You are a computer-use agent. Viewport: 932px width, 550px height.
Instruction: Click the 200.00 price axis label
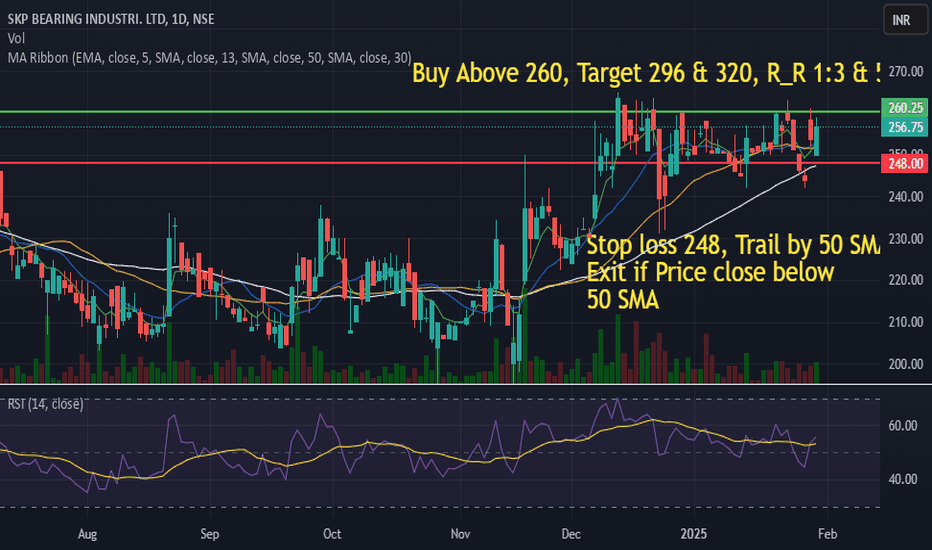tap(905, 364)
